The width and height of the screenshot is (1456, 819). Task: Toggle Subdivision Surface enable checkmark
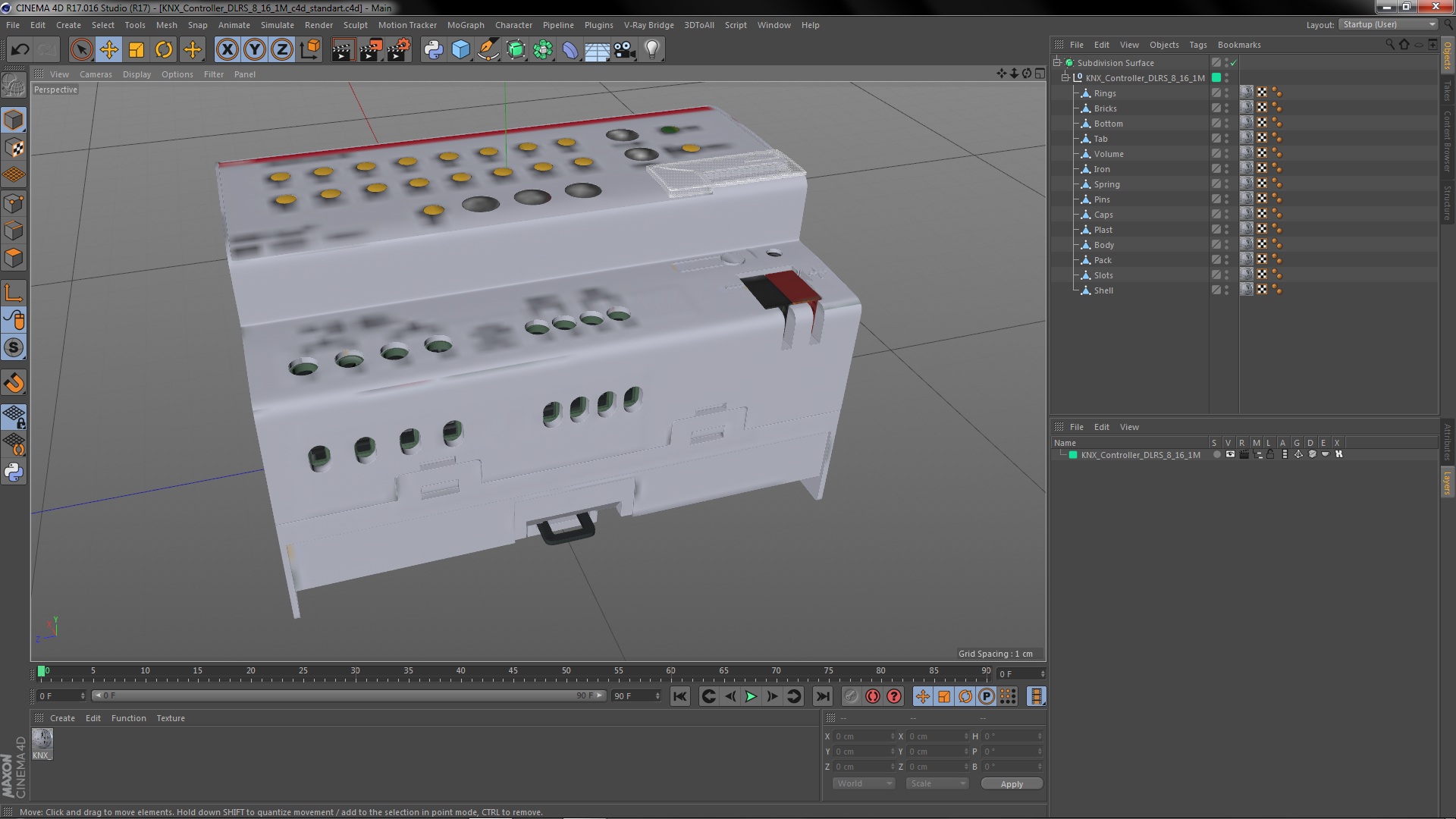tap(1234, 63)
